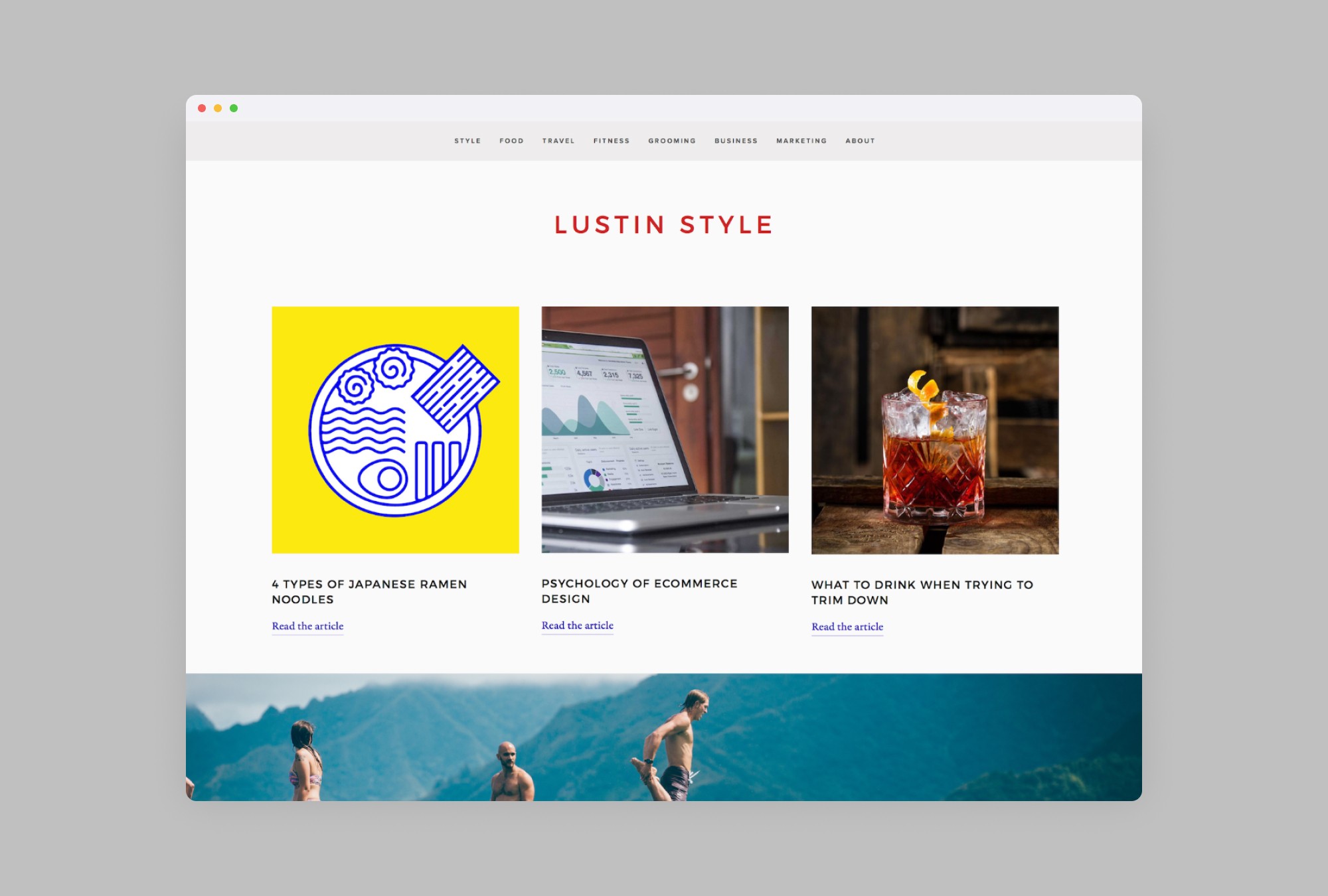The width and height of the screenshot is (1328, 896).
Task: Click the Lustin Style site title
Action: click(x=664, y=225)
